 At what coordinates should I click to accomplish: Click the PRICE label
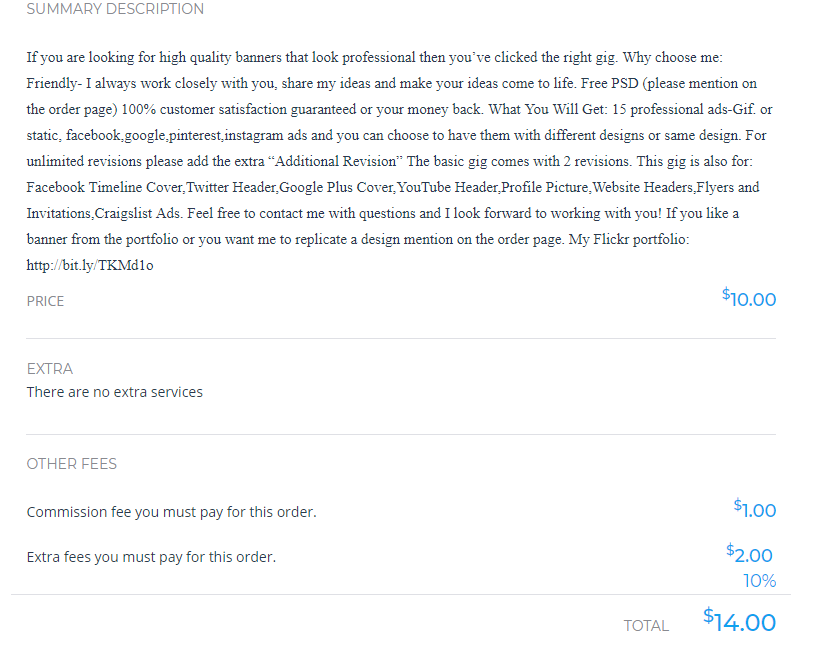pyautogui.click(x=45, y=301)
